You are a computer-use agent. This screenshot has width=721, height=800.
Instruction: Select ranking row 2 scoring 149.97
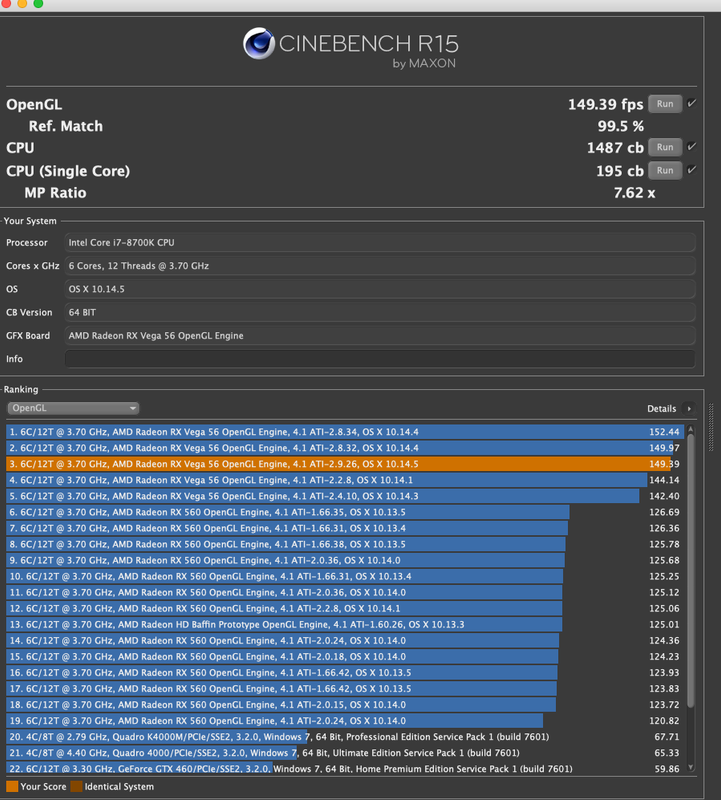(x=345, y=448)
